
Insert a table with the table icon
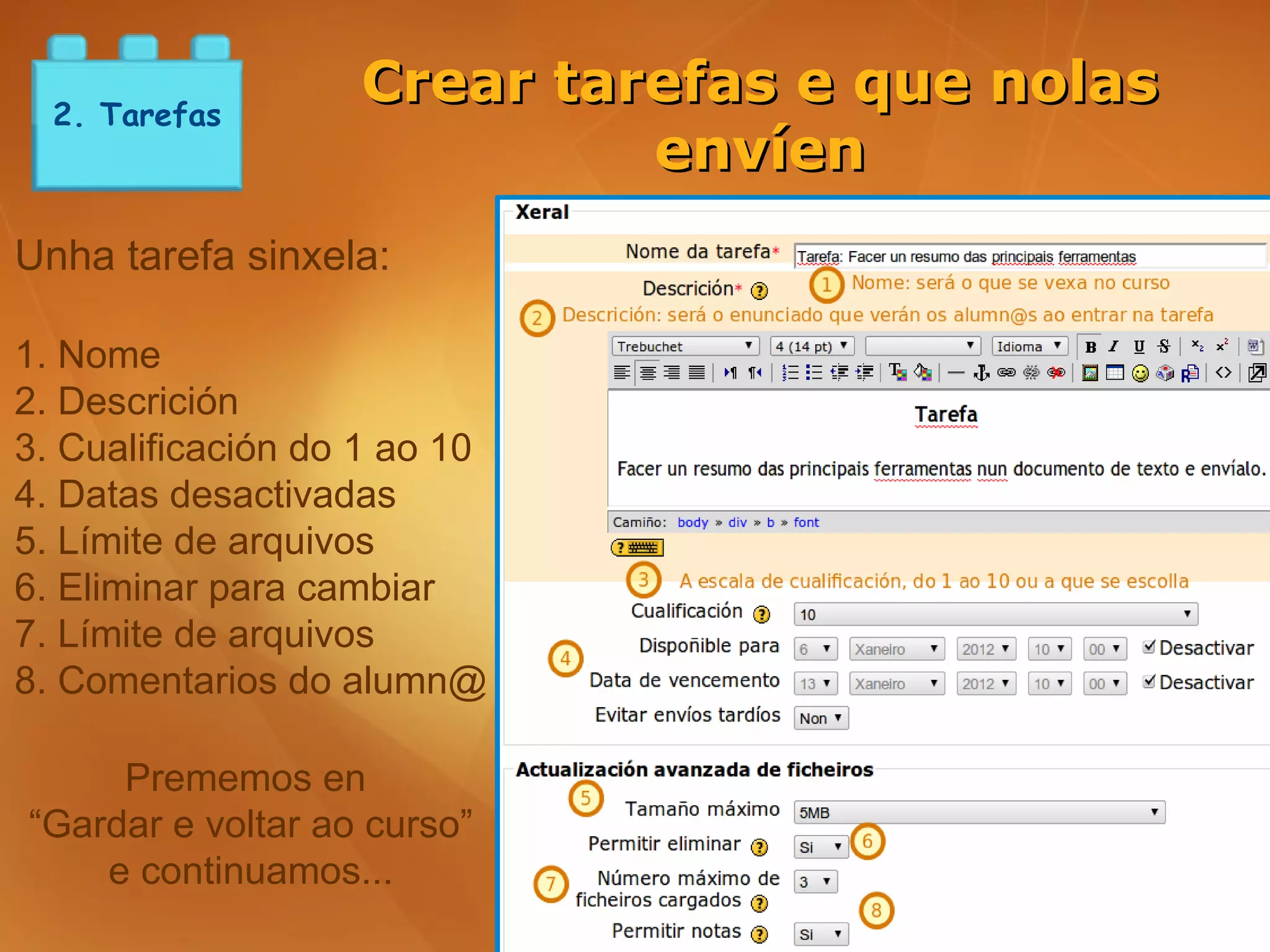pyautogui.click(x=1114, y=372)
